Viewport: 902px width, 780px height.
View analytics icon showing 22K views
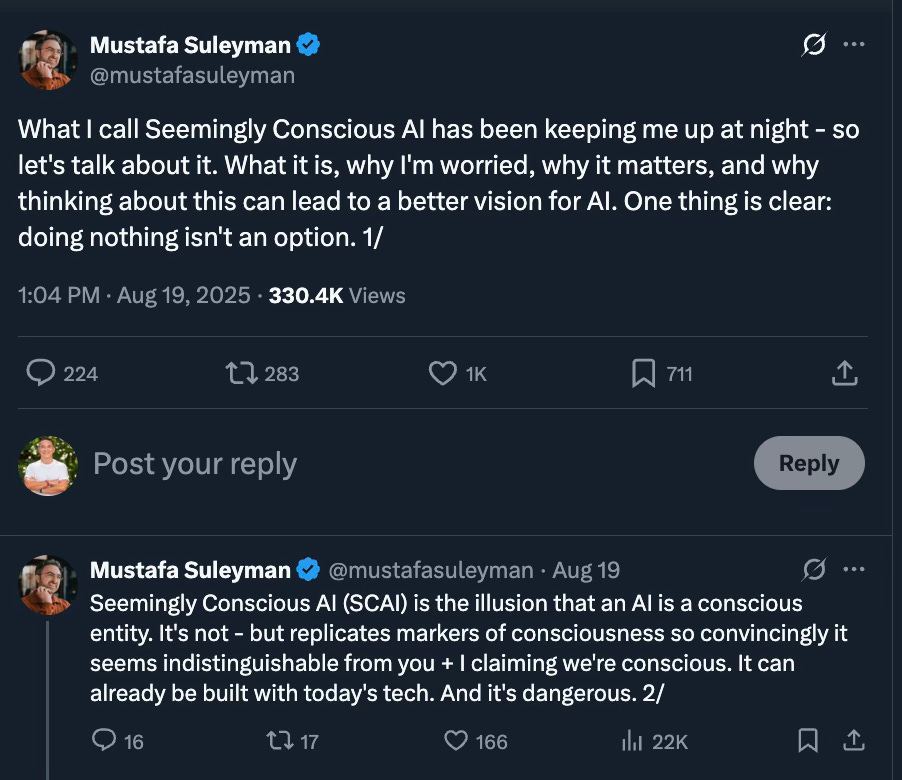point(632,741)
